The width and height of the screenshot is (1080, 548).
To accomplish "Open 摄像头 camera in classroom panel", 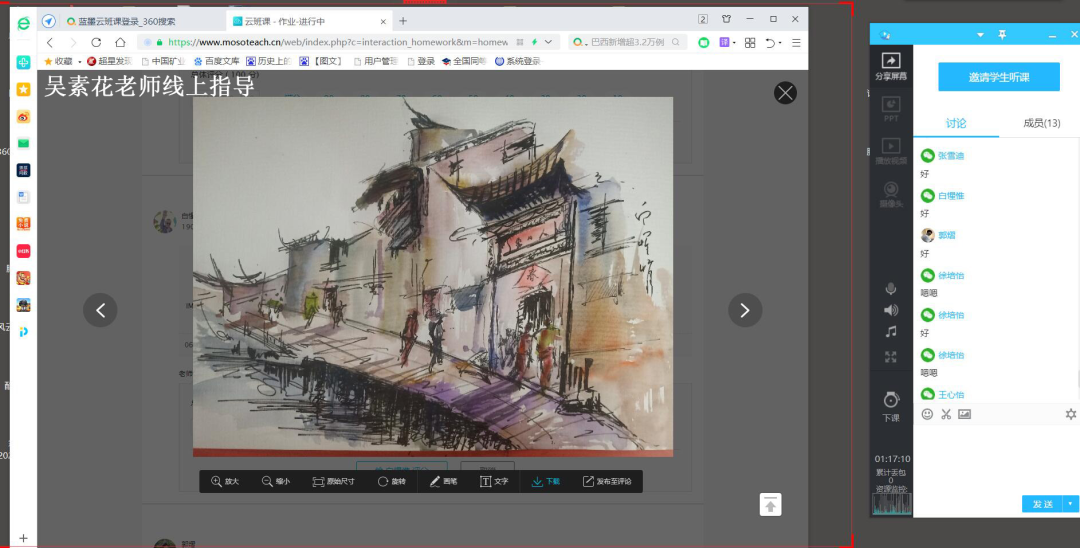I will pos(891,194).
